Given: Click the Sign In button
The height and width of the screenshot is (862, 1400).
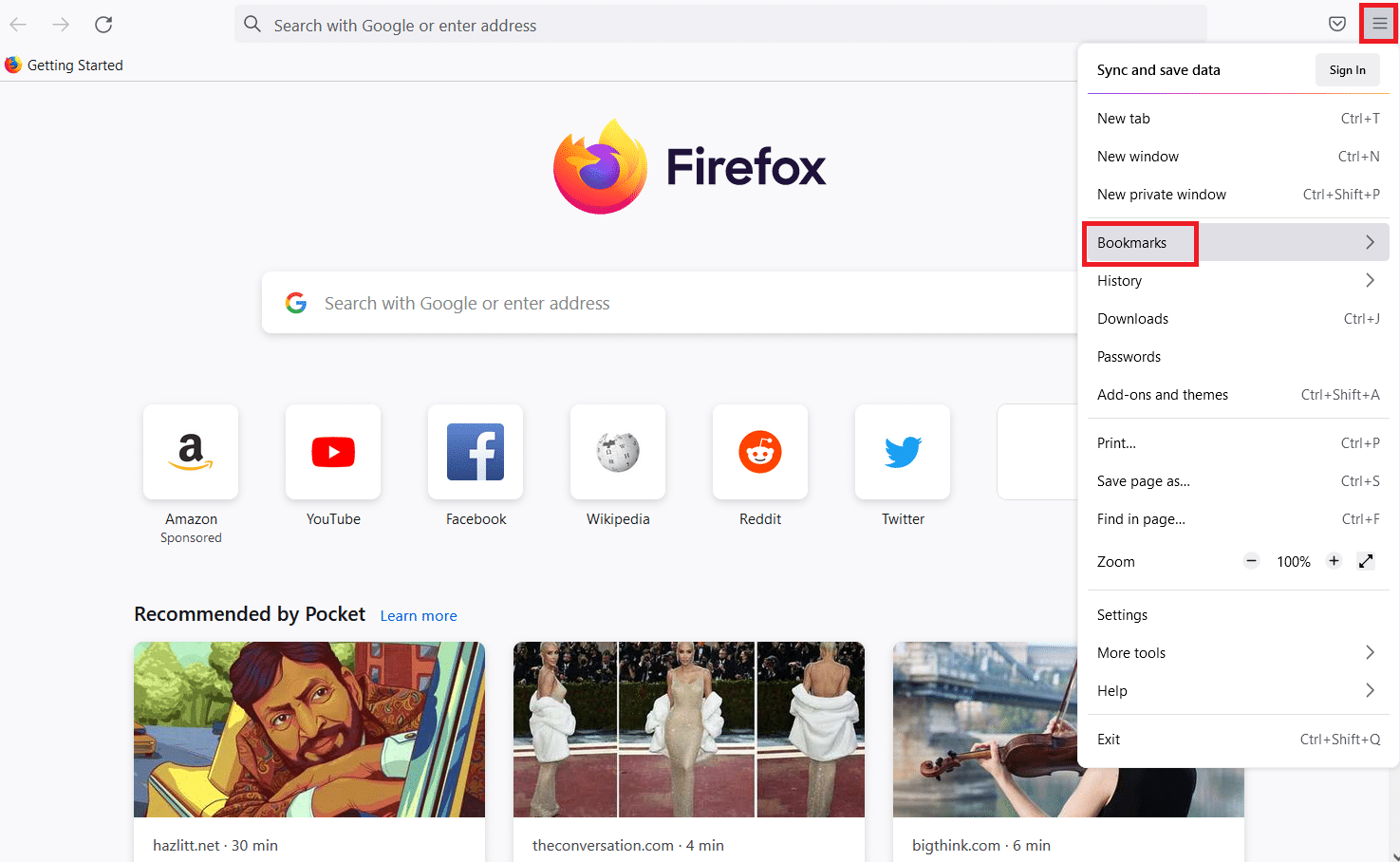Looking at the screenshot, I should tap(1347, 69).
